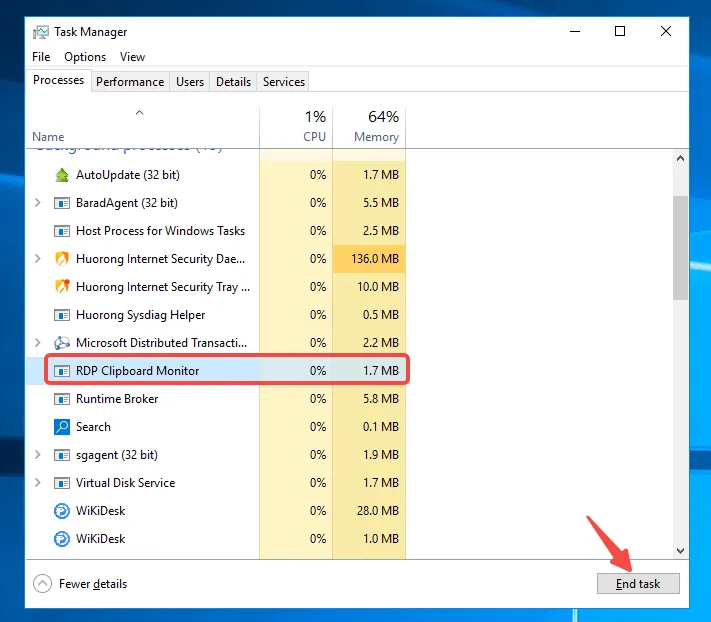Expand the Virtual Disk Service process
This screenshot has width=711, height=622.
point(38,483)
